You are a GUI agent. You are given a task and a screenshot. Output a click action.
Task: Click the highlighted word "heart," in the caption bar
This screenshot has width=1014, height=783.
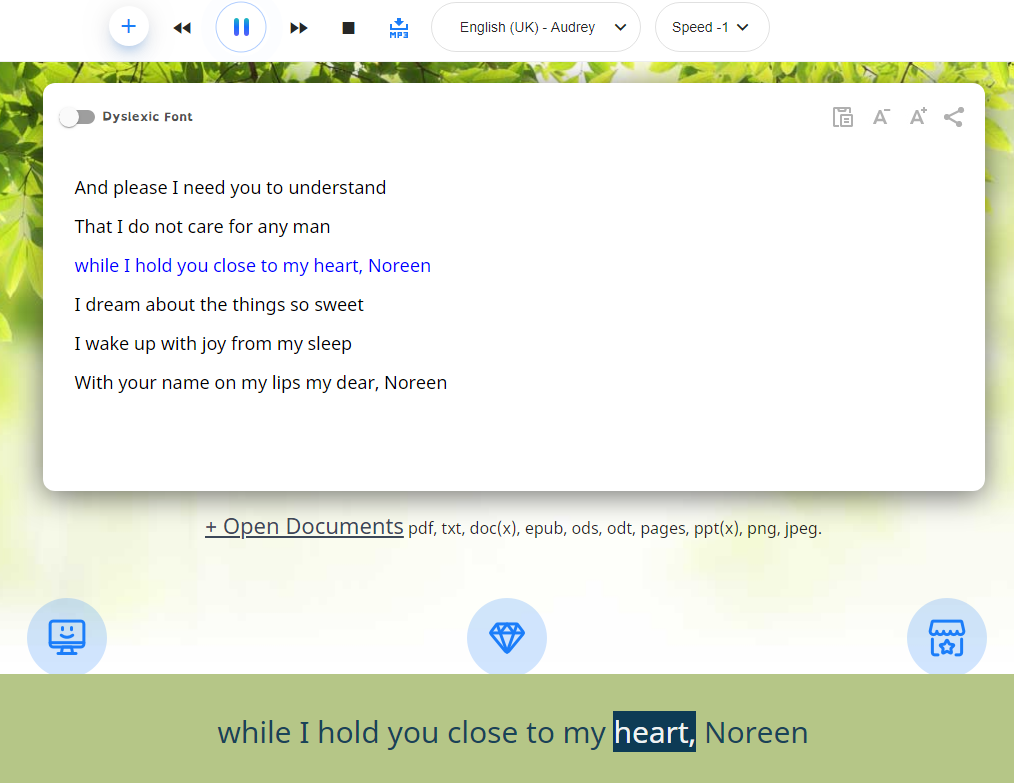coord(654,733)
